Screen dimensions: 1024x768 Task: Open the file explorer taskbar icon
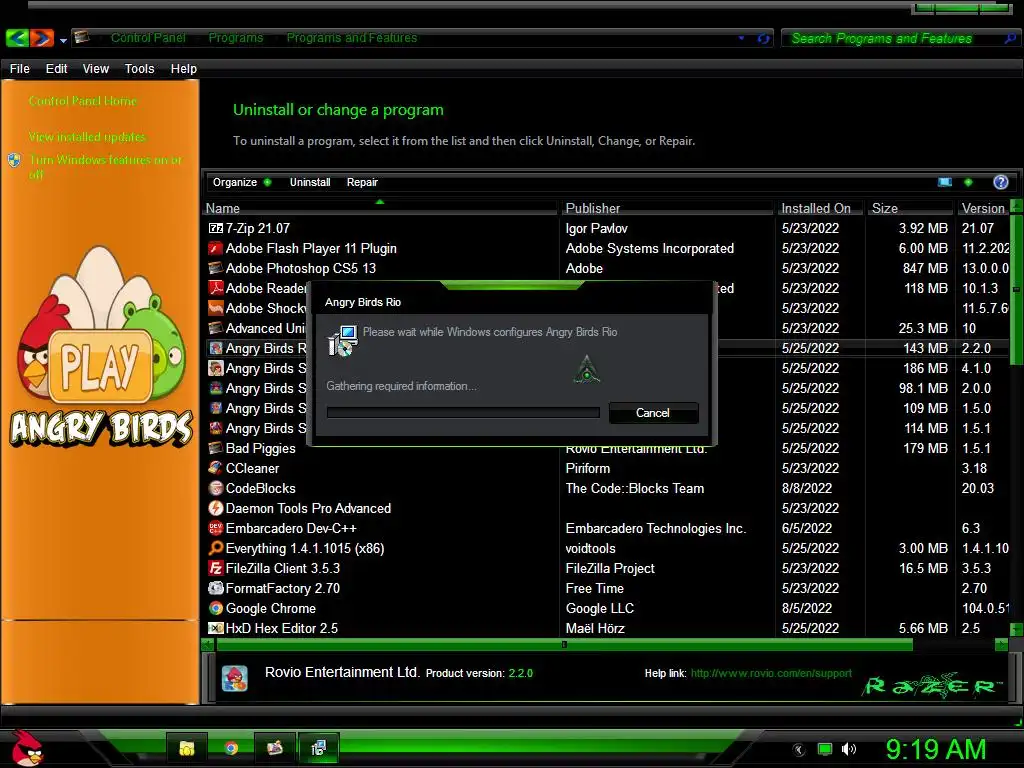(x=187, y=748)
